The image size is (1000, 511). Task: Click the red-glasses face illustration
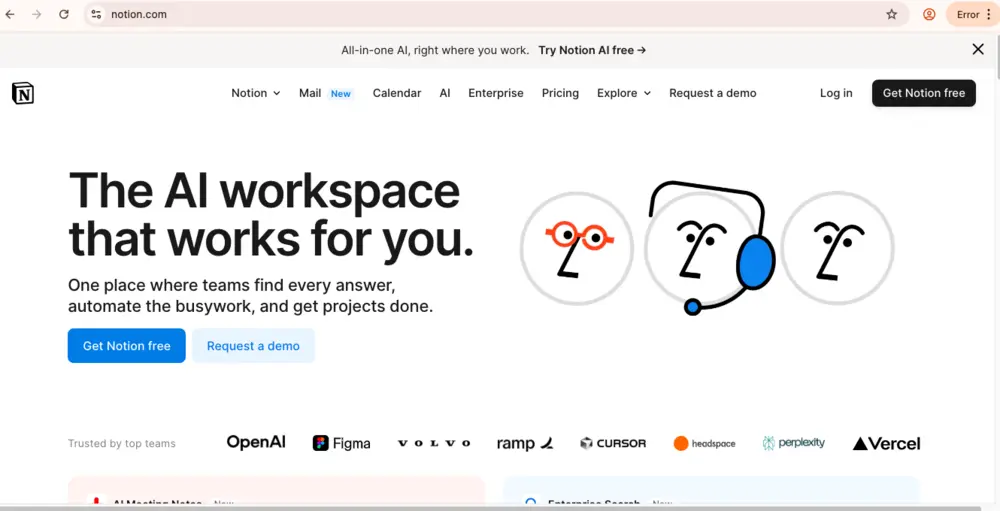click(x=577, y=248)
